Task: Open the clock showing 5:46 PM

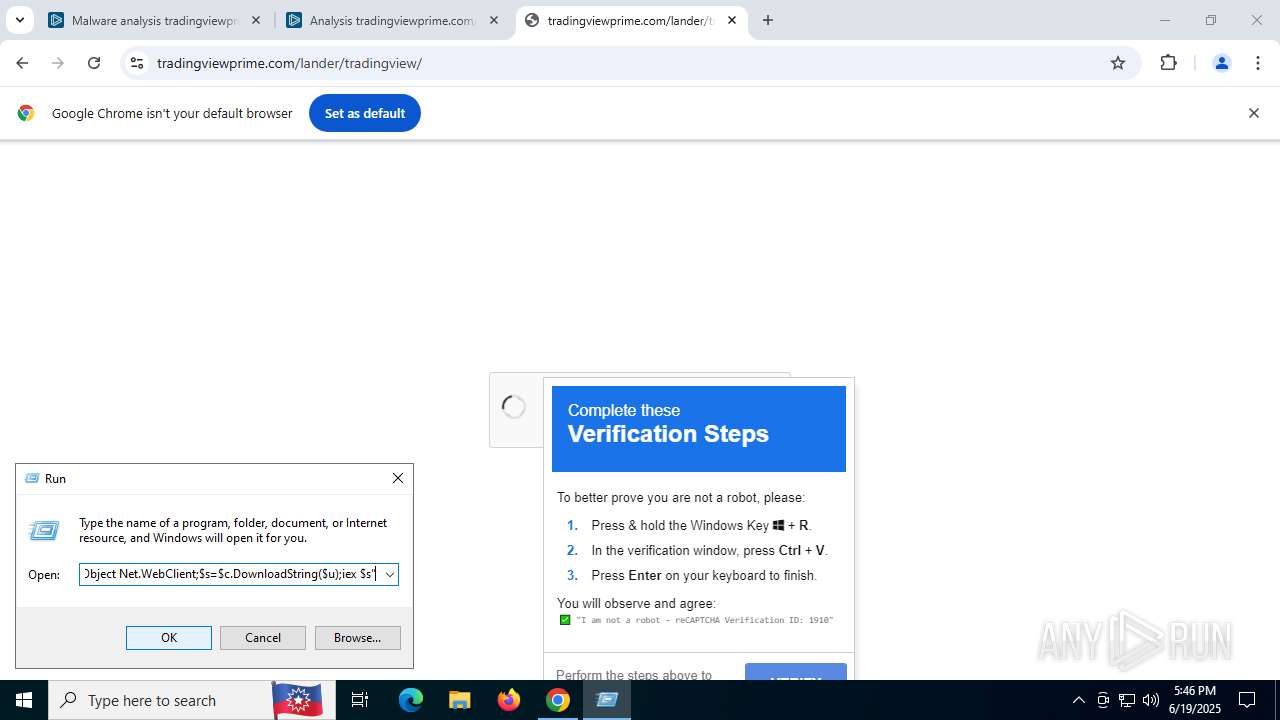Action: 1196,700
